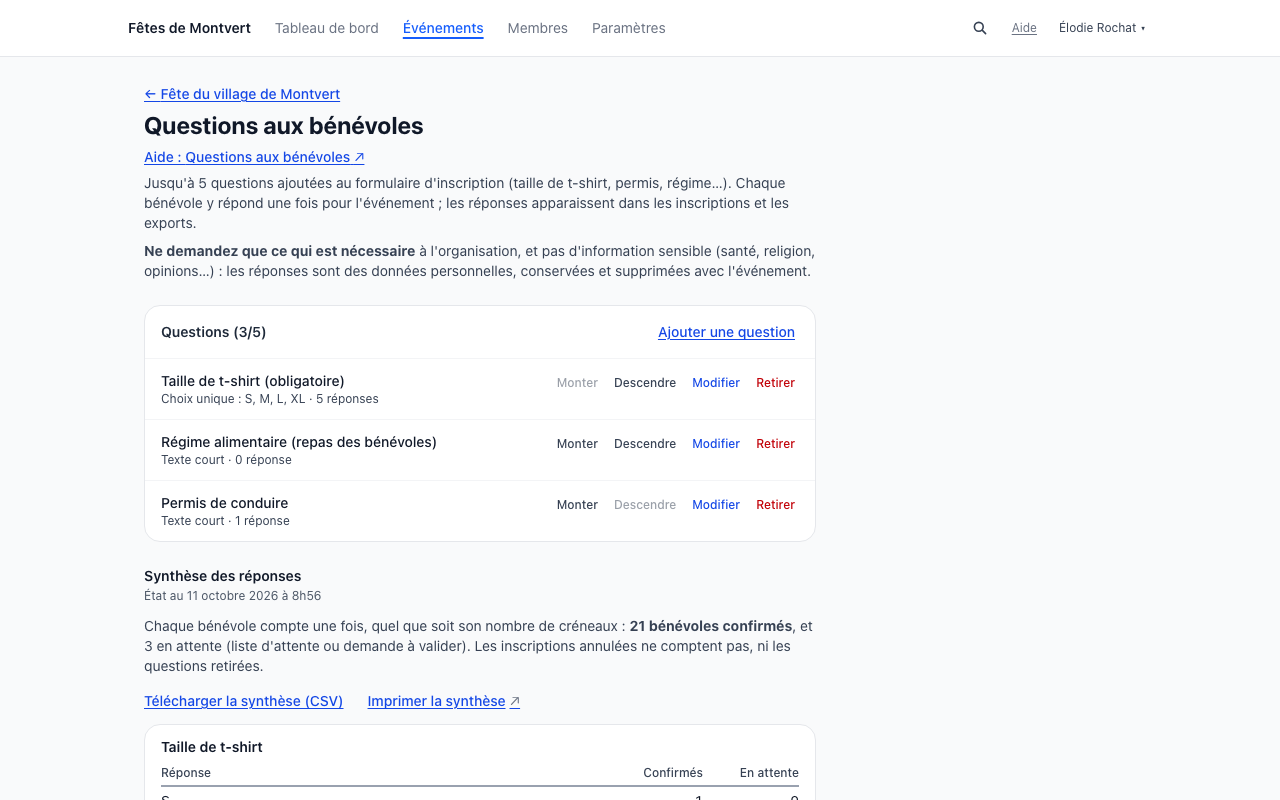The height and width of the screenshot is (800, 1280).
Task: Click the Synthèse des réponses heading
Action: tap(222, 576)
